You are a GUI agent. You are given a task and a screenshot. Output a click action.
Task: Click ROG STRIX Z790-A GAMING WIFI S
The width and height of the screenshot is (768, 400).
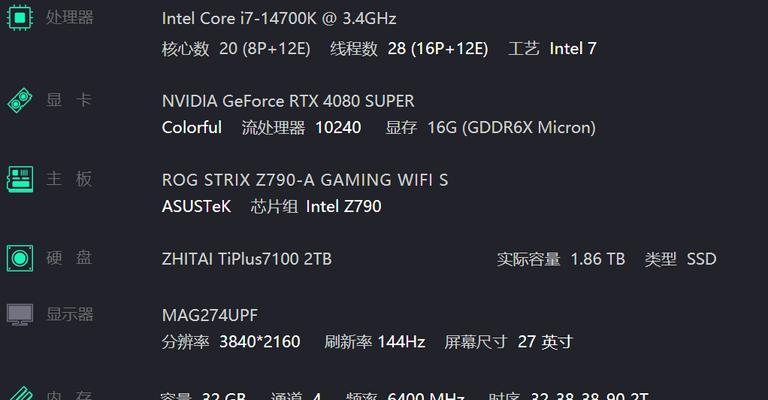pyautogui.click(x=305, y=180)
